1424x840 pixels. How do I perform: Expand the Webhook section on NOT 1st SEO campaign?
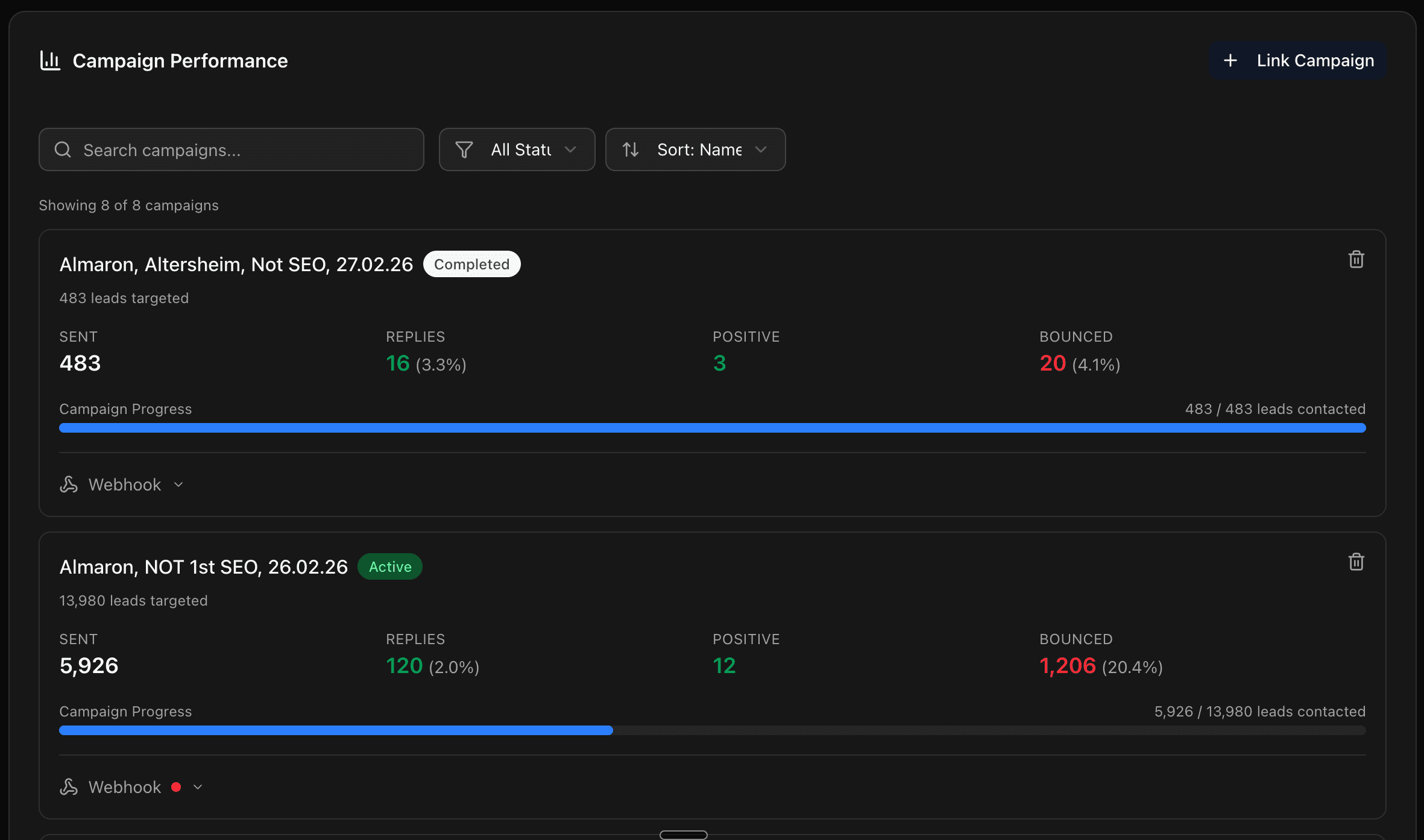198,786
